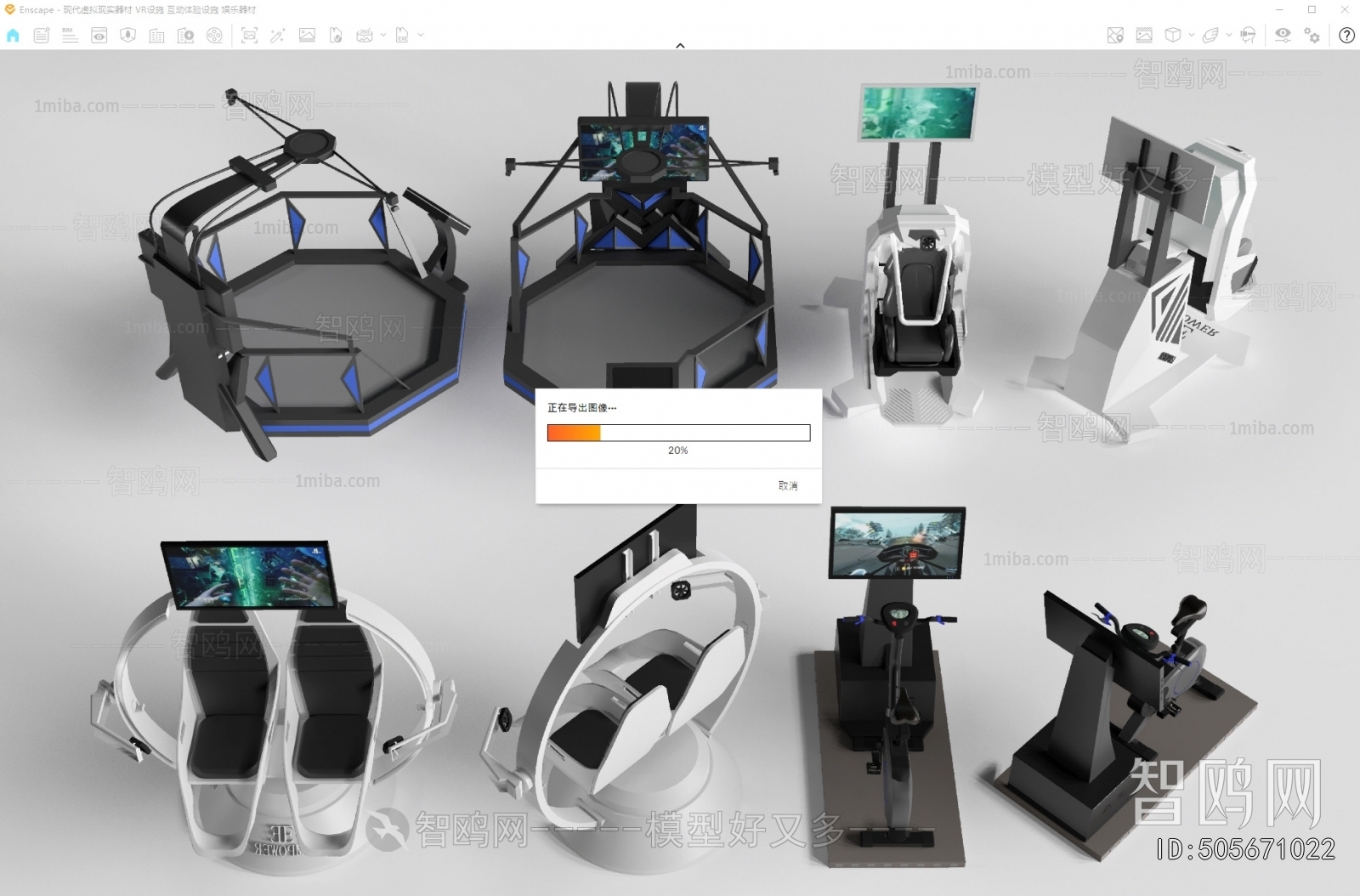Collapse the toolbar with the chevron
The height and width of the screenshot is (896, 1360).
680,46
